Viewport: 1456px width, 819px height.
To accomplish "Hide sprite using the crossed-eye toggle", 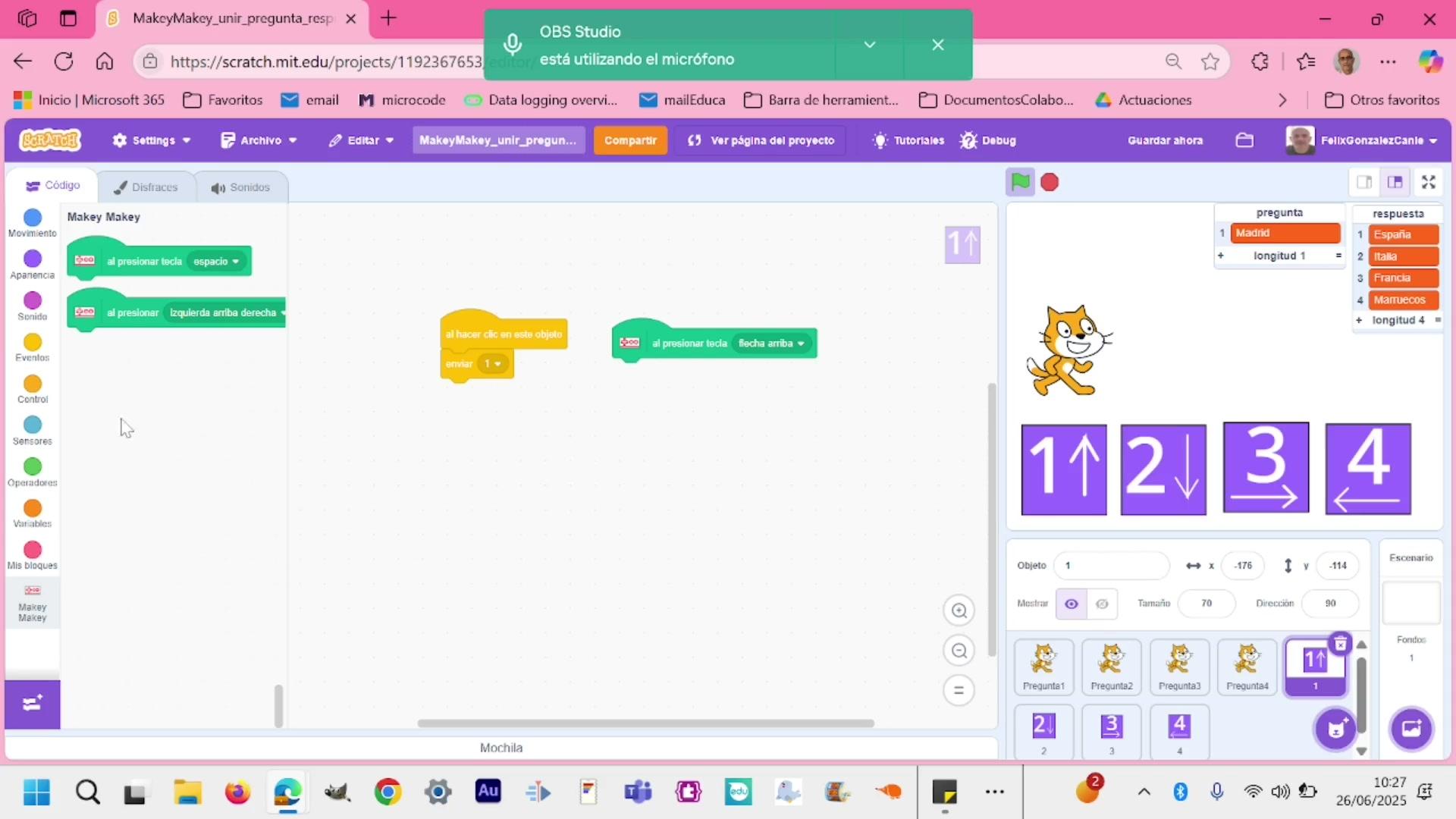I will pos(1102,604).
